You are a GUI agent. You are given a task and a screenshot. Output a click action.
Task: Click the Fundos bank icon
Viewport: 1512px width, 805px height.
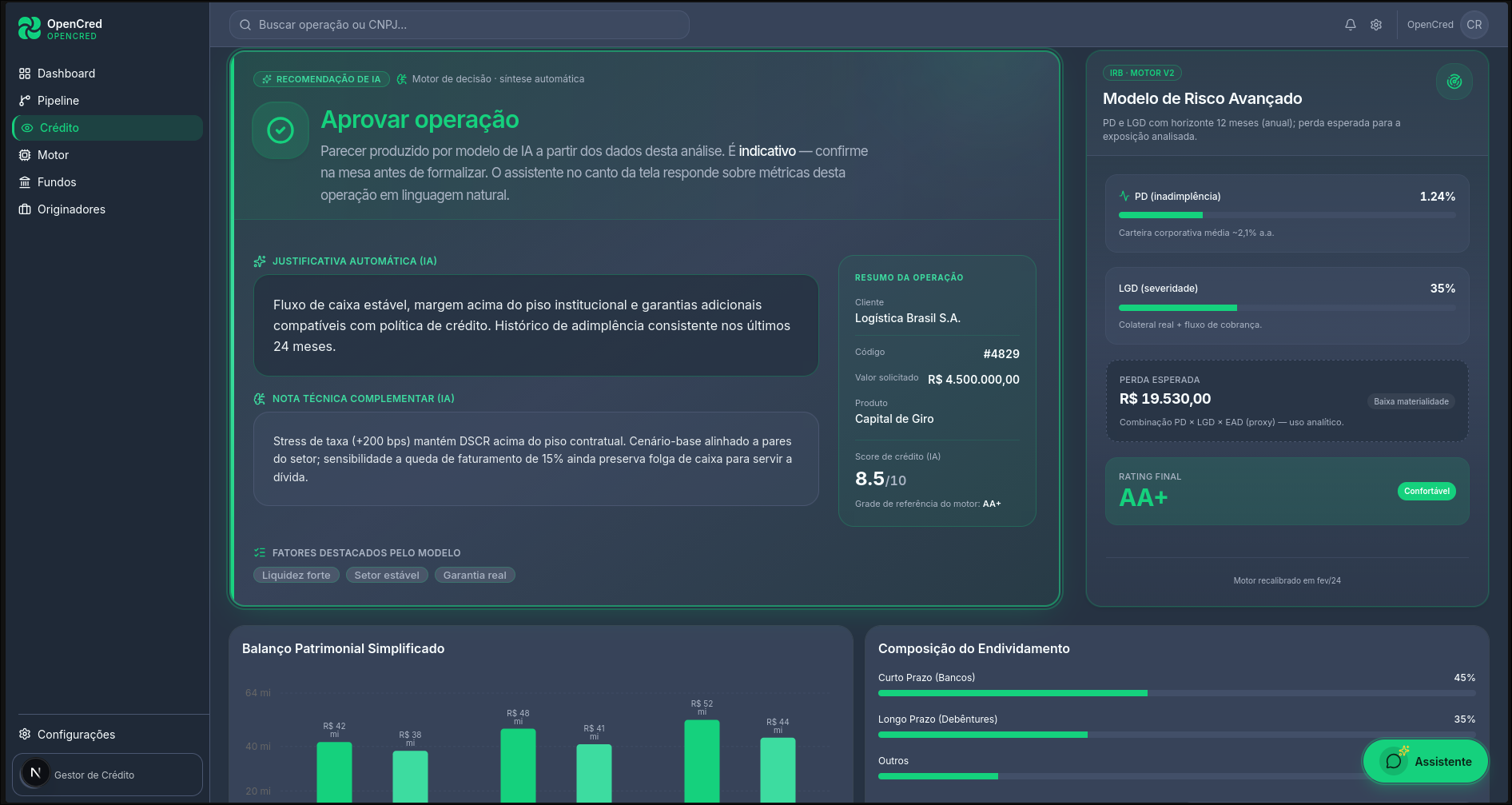coord(25,182)
